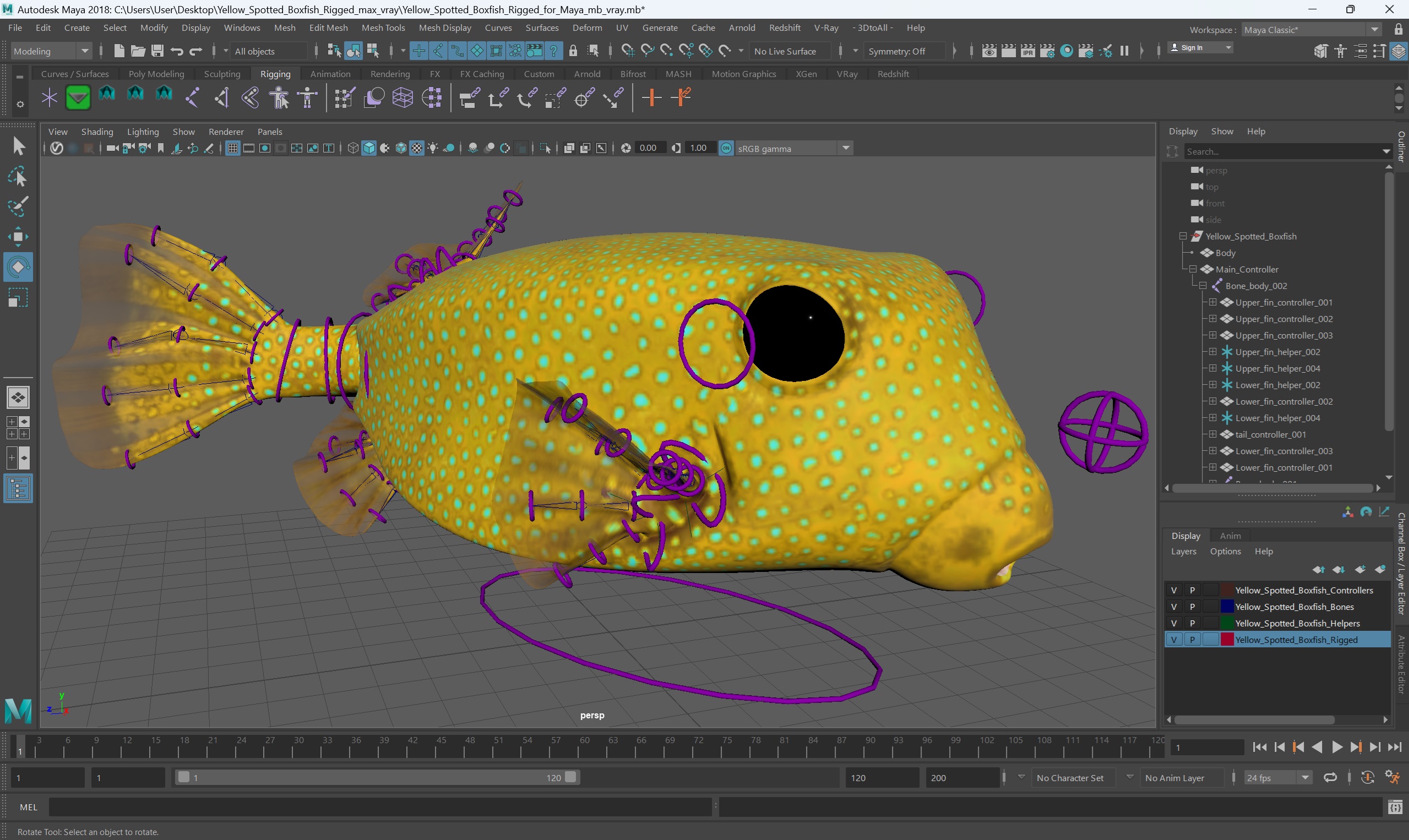Screen dimensions: 1409x840
Task: Open the Mesh Tools menu
Action: 383,28
